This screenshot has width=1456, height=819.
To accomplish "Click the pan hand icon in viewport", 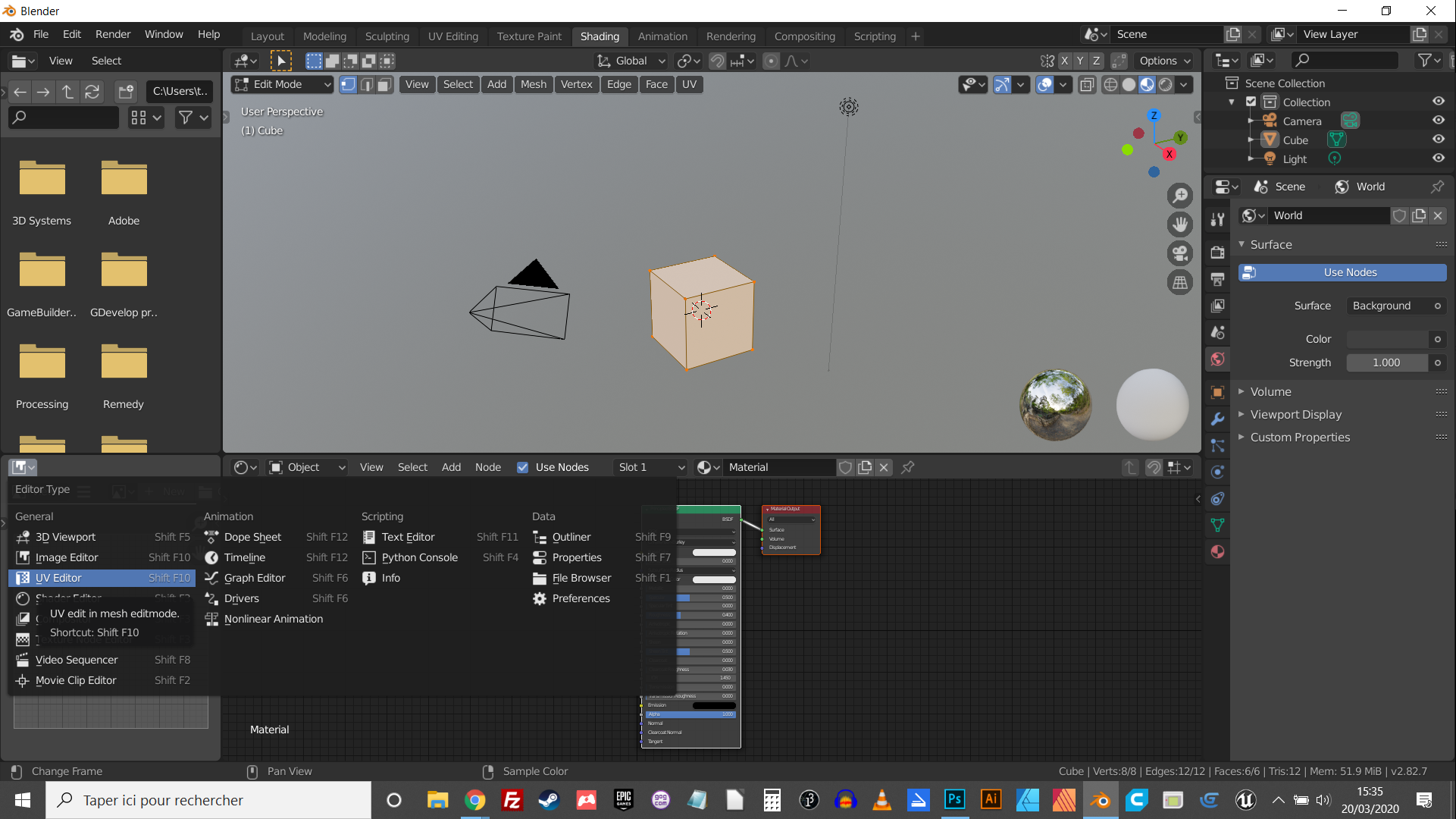I will 1179,224.
